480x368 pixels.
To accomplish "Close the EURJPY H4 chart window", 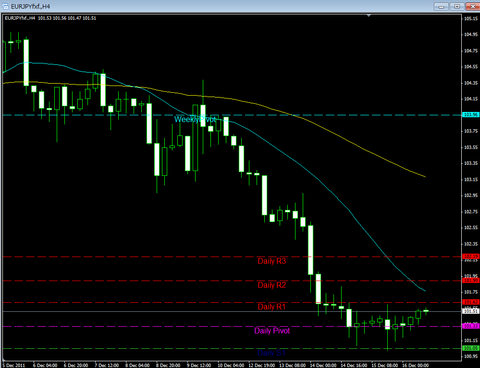I will coord(473,6).
